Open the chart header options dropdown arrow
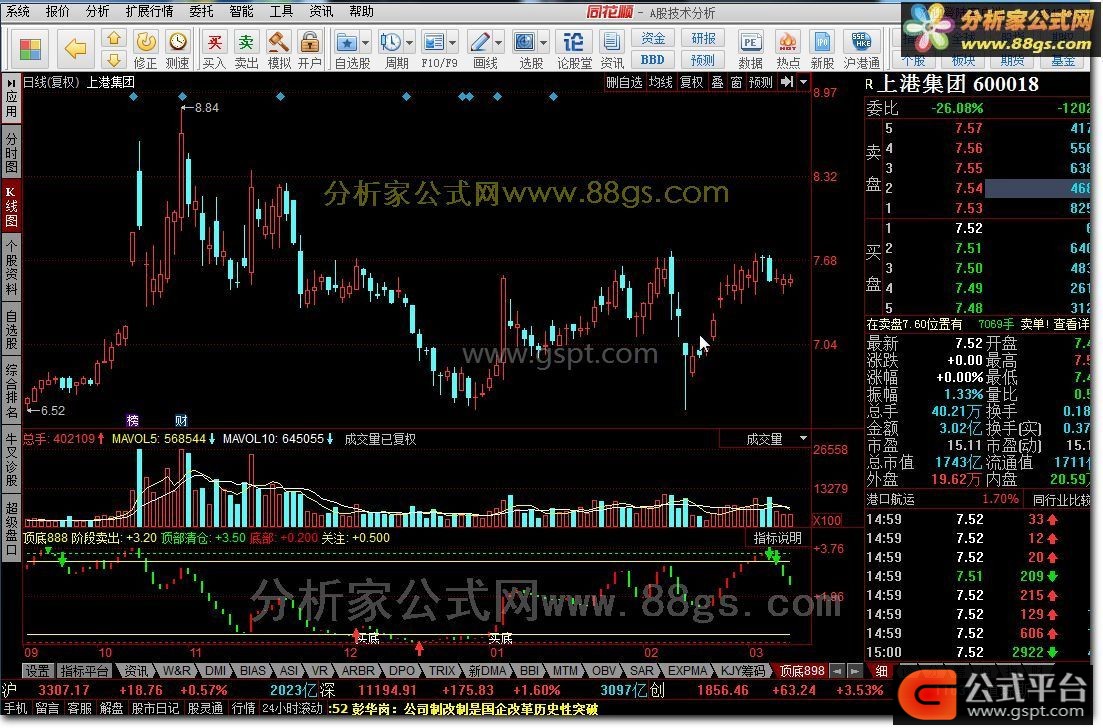1103x728 pixels. 803,82
